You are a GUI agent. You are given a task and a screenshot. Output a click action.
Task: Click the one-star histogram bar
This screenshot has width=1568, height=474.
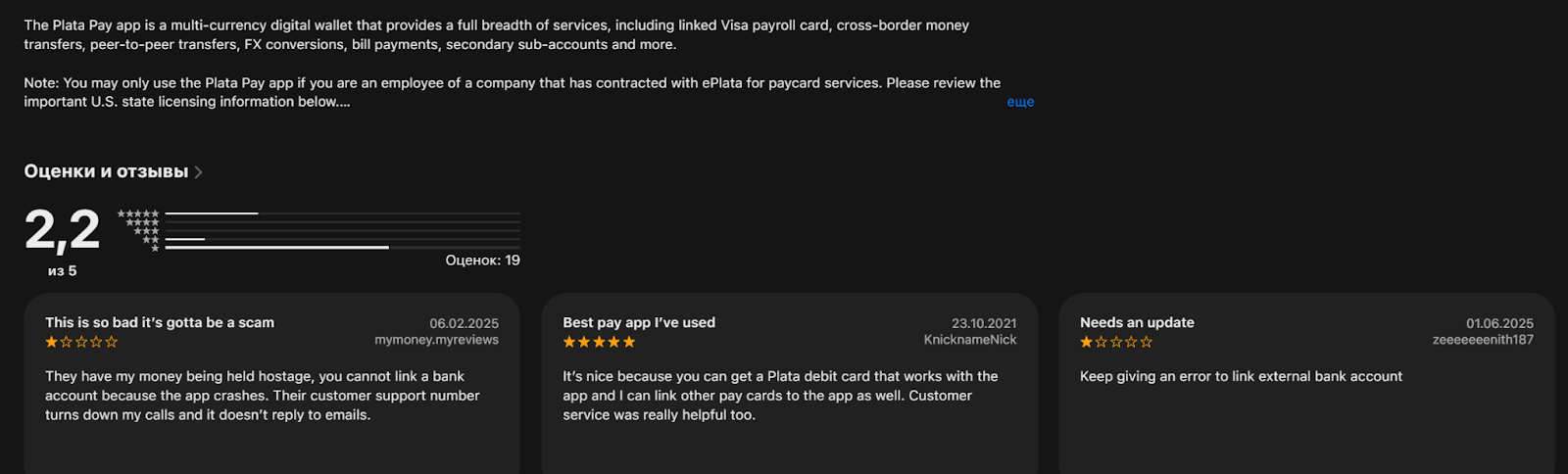(x=342, y=248)
